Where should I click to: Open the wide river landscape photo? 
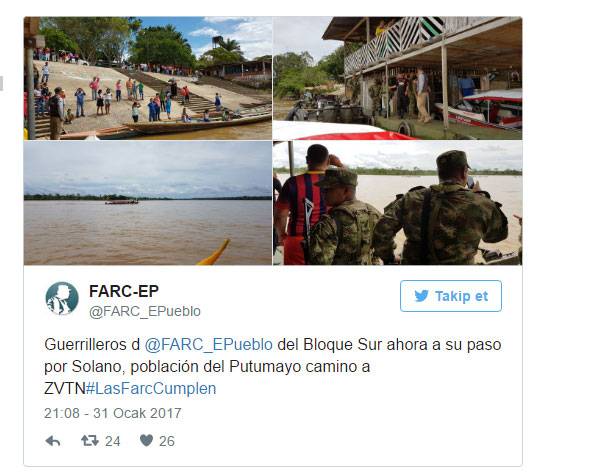(x=147, y=203)
